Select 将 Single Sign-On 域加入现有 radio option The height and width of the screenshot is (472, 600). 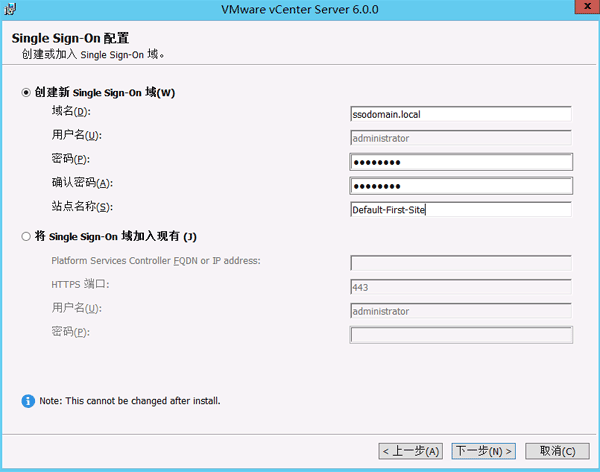(26, 237)
